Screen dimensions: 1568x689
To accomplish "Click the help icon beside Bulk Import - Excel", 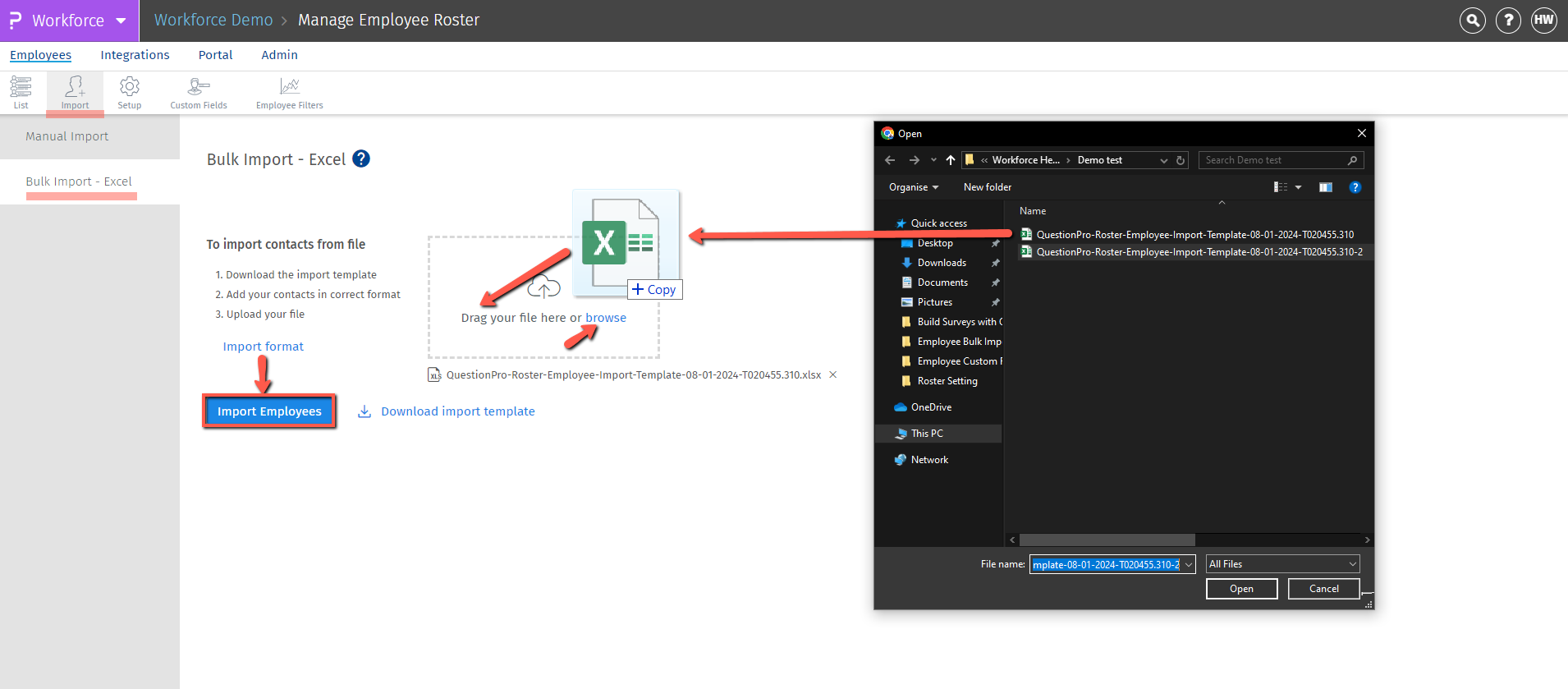I will [361, 158].
